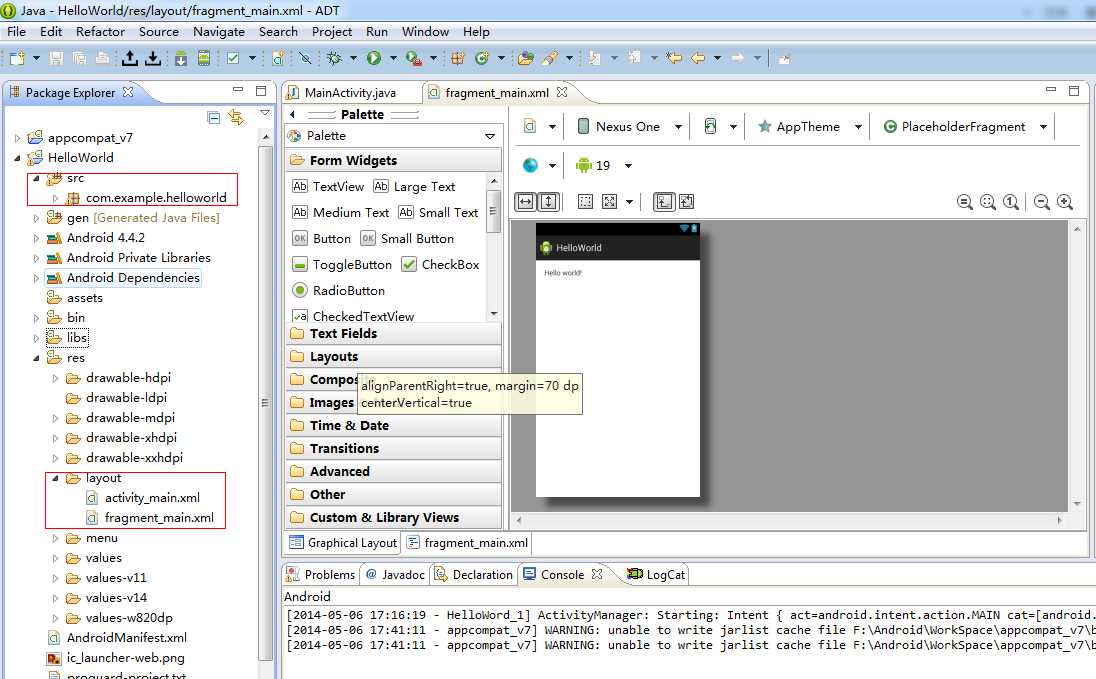
Task: Expand Text Fields palette category
Action: click(x=394, y=334)
